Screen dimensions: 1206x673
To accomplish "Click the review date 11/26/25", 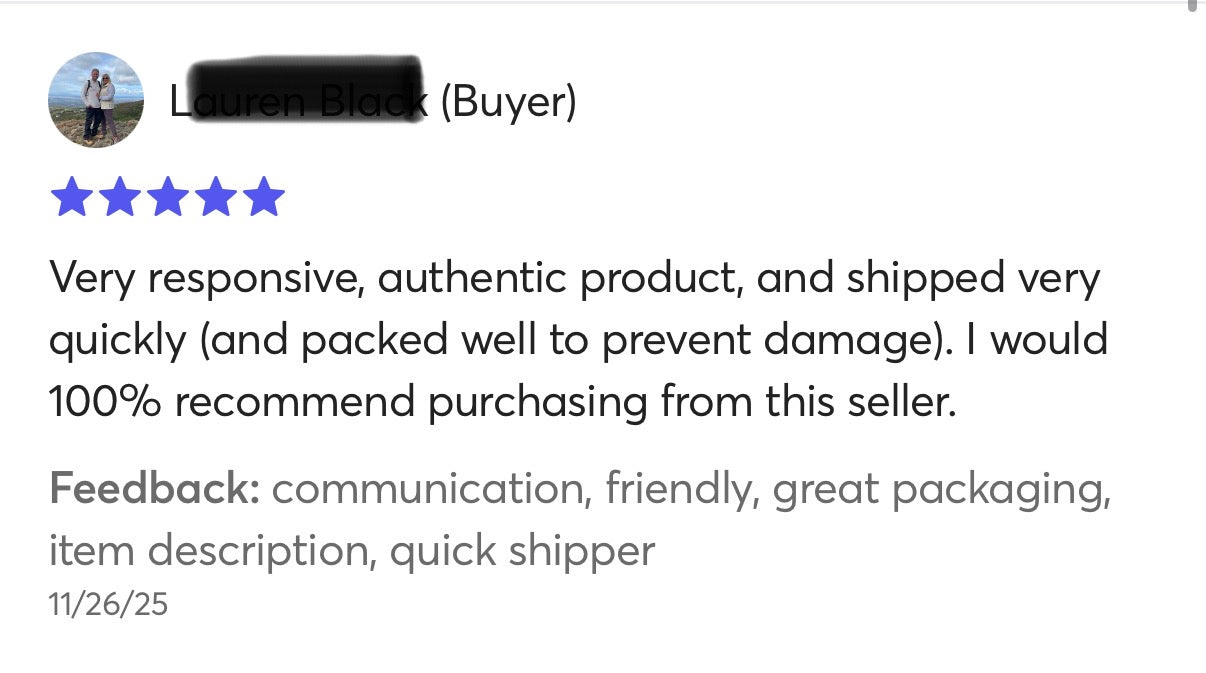I will click(108, 604).
